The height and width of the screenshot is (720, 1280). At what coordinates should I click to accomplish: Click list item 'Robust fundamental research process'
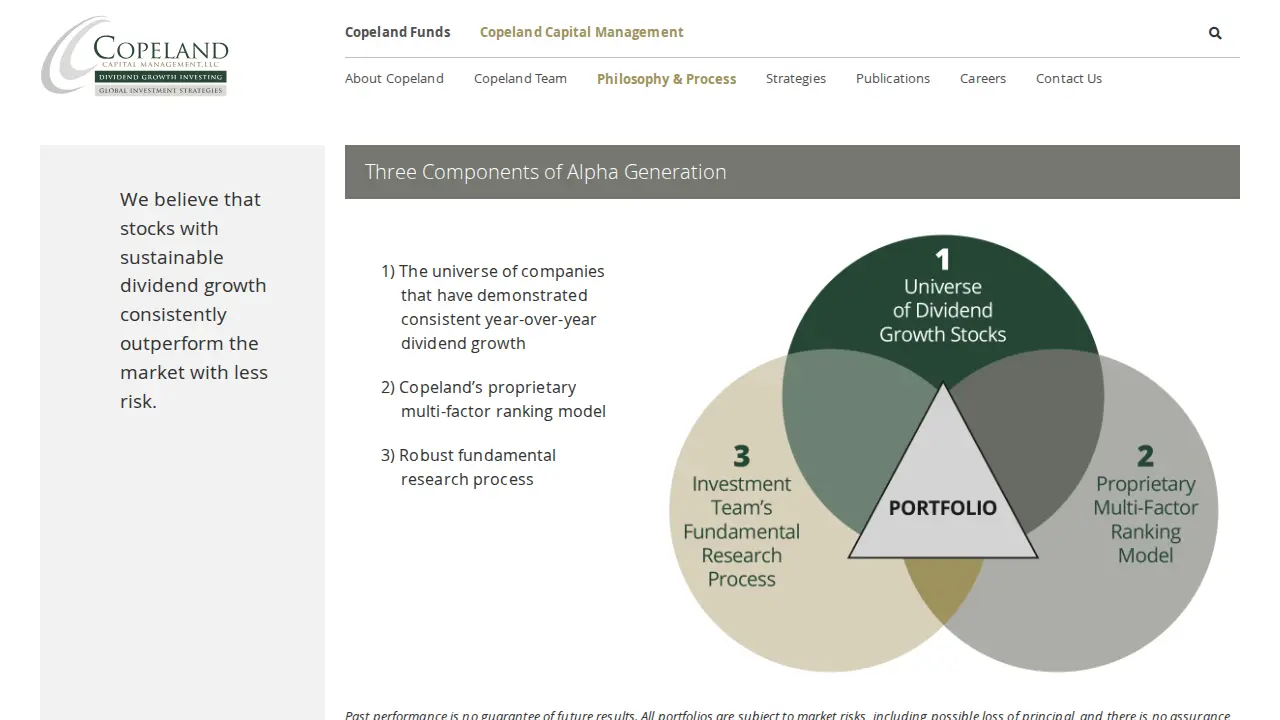pos(468,467)
